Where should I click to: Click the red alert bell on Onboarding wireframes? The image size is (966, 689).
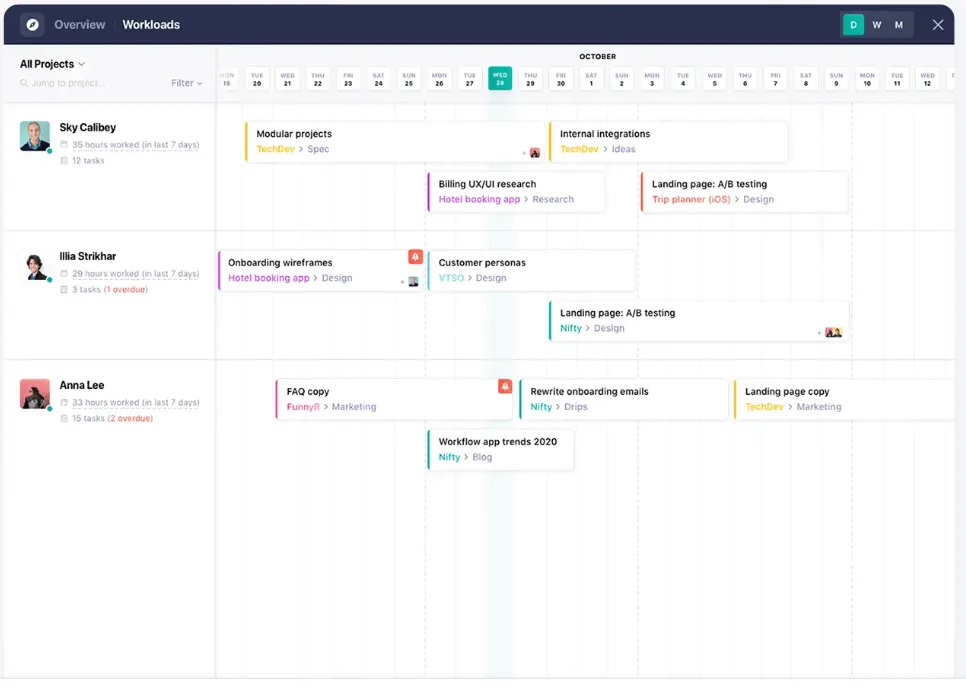[415, 257]
